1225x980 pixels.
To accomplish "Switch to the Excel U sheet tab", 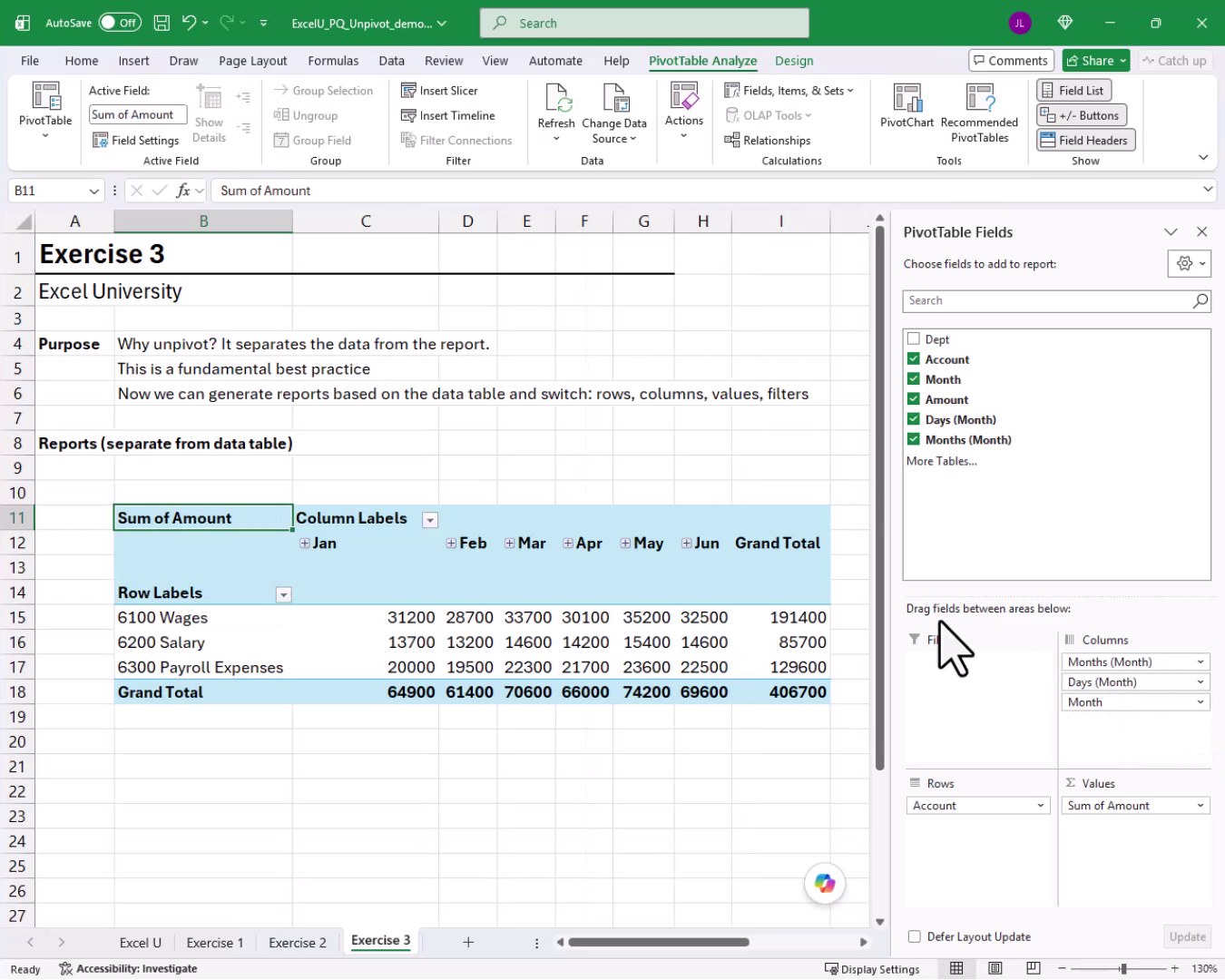I will [x=141, y=943].
